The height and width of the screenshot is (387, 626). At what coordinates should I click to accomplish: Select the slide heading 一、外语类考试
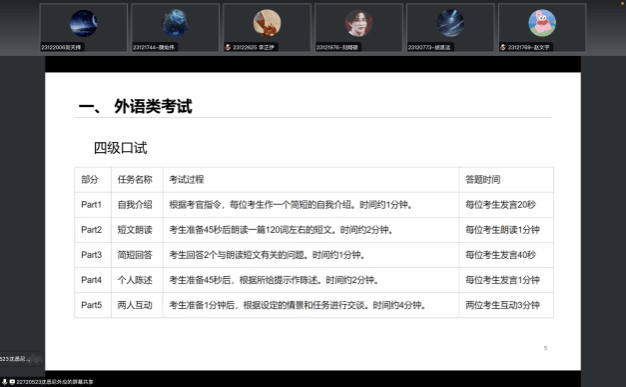pyautogui.click(x=135, y=106)
